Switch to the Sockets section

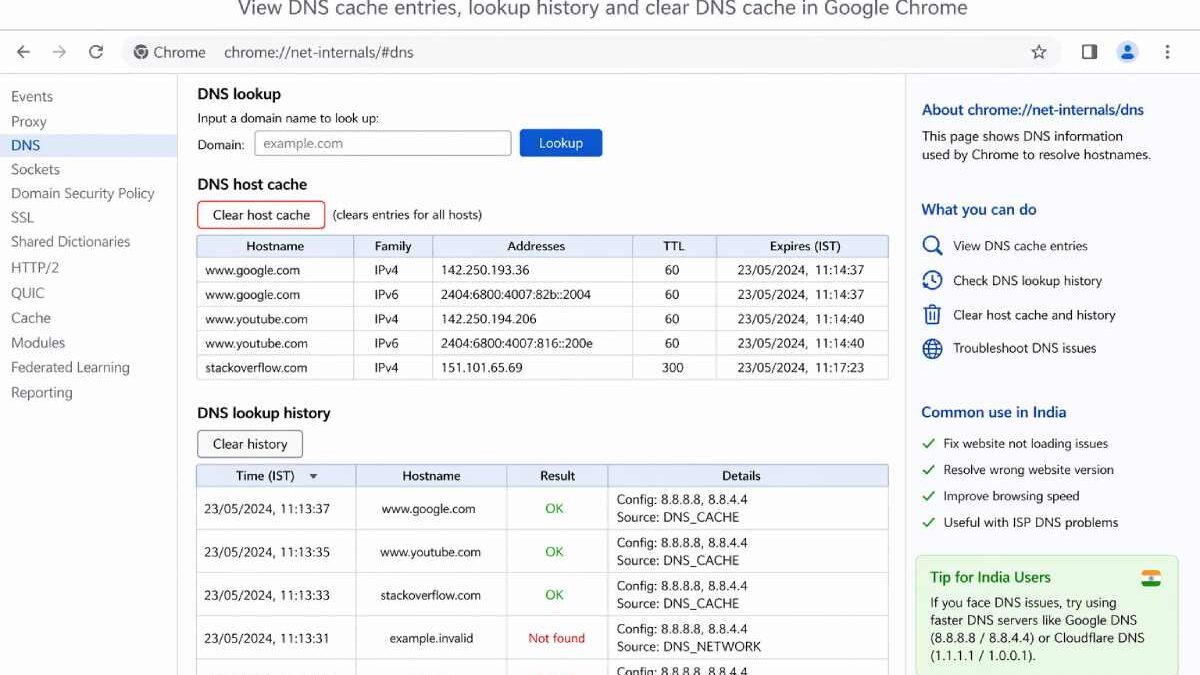(35, 169)
